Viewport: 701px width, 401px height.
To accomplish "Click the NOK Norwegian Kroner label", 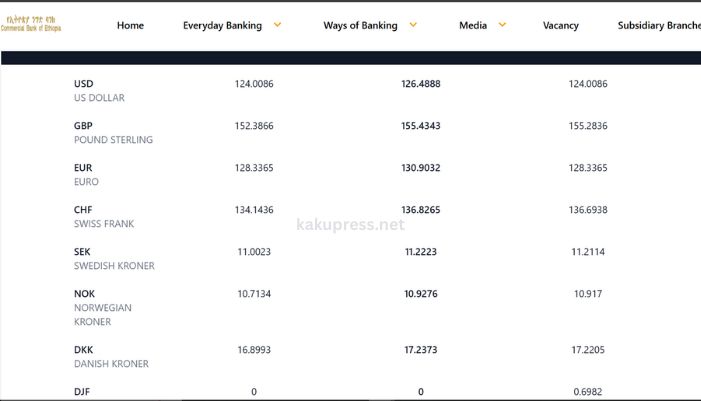I will click(102, 308).
